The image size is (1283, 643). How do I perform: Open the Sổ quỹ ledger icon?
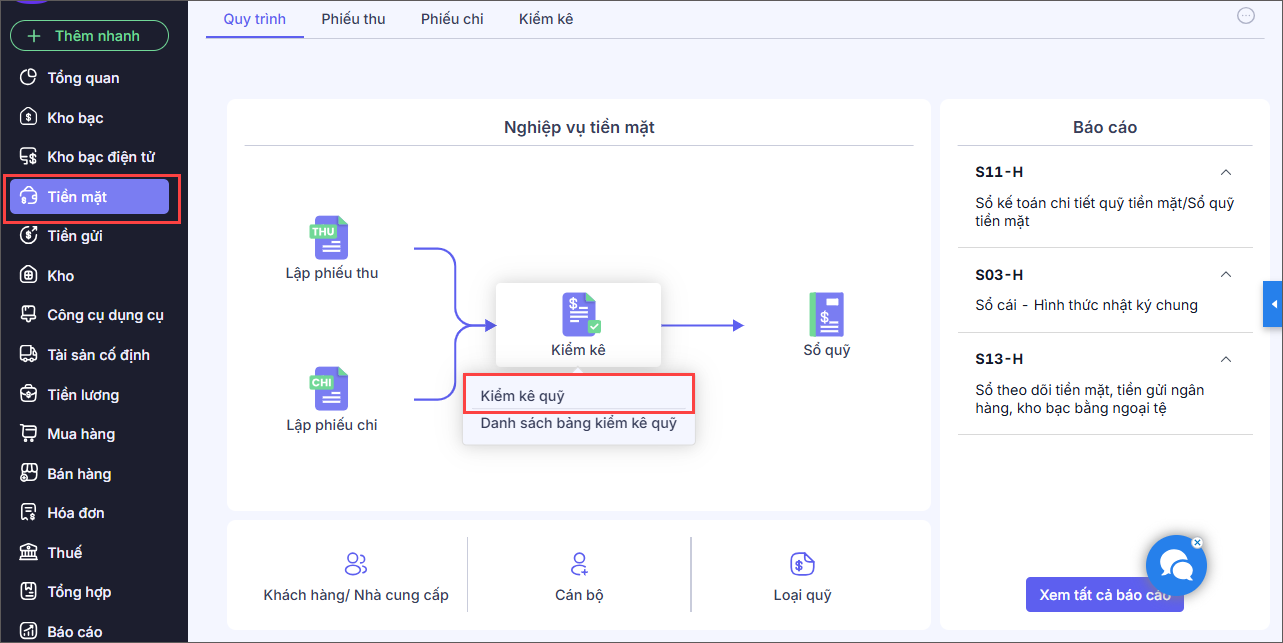[x=827, y=314]
